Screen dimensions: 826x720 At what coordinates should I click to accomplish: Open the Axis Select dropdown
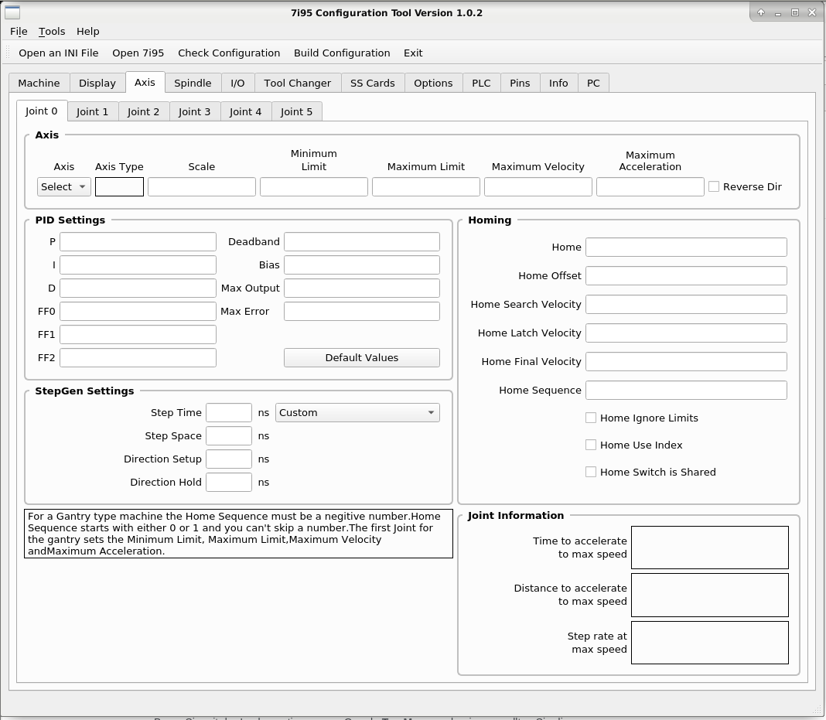pyautogui.click(x=64, y=187)
